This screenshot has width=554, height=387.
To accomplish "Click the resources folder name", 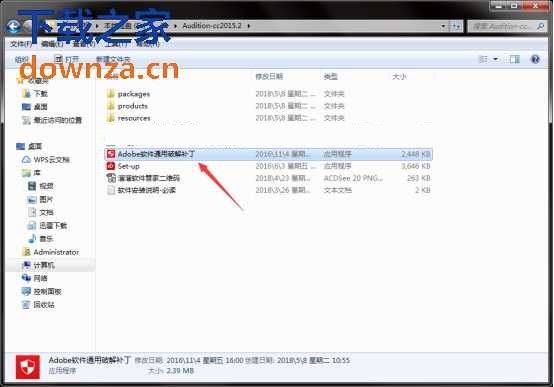I will [134, 118].
